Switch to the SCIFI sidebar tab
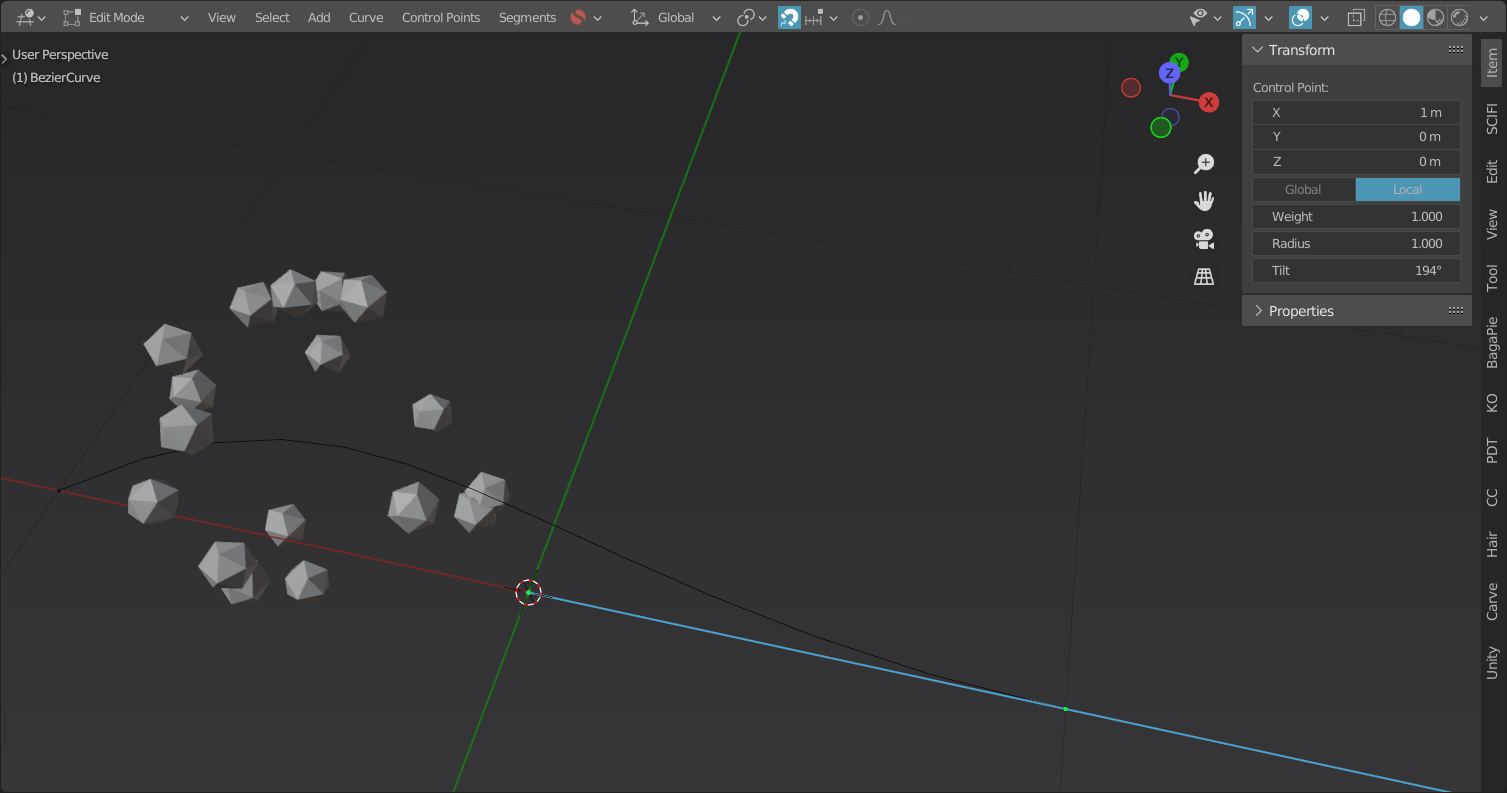Image resolution: width=1507 pixels, height=793 pixels. click(1491, 118)
